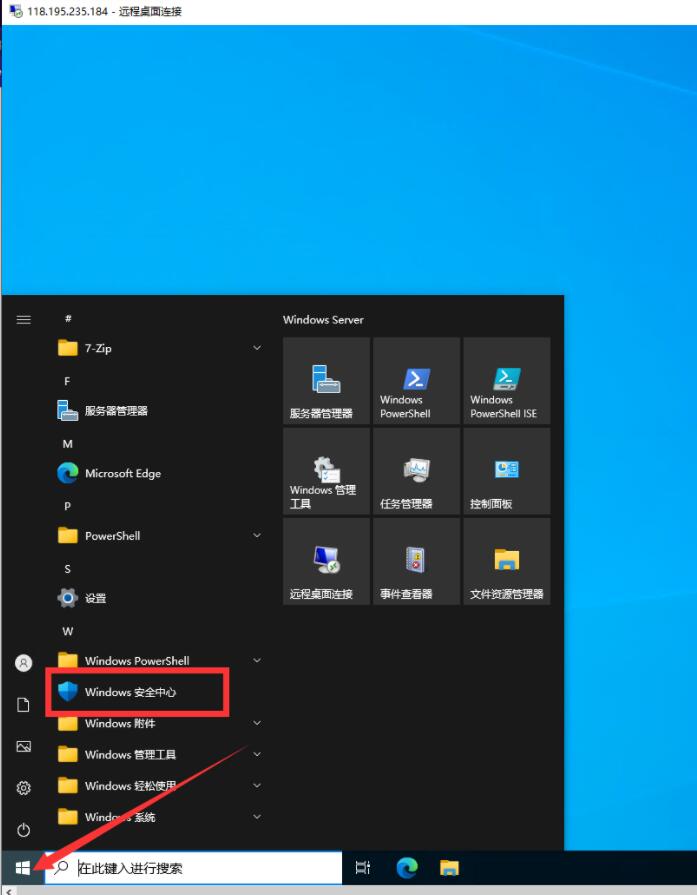The image size is (697, 895).
Task: Click the Power icon in Start sidebar
Action: pos(23,830)
